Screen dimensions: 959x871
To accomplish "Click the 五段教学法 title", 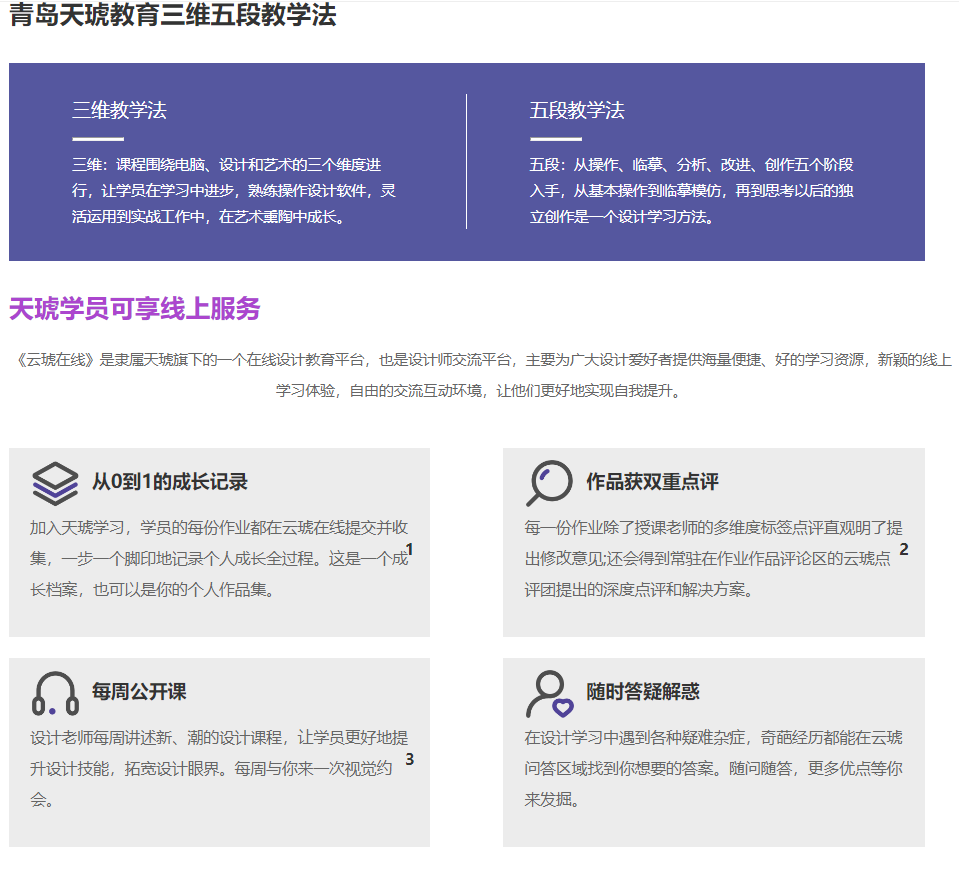I will click(577, 111).
